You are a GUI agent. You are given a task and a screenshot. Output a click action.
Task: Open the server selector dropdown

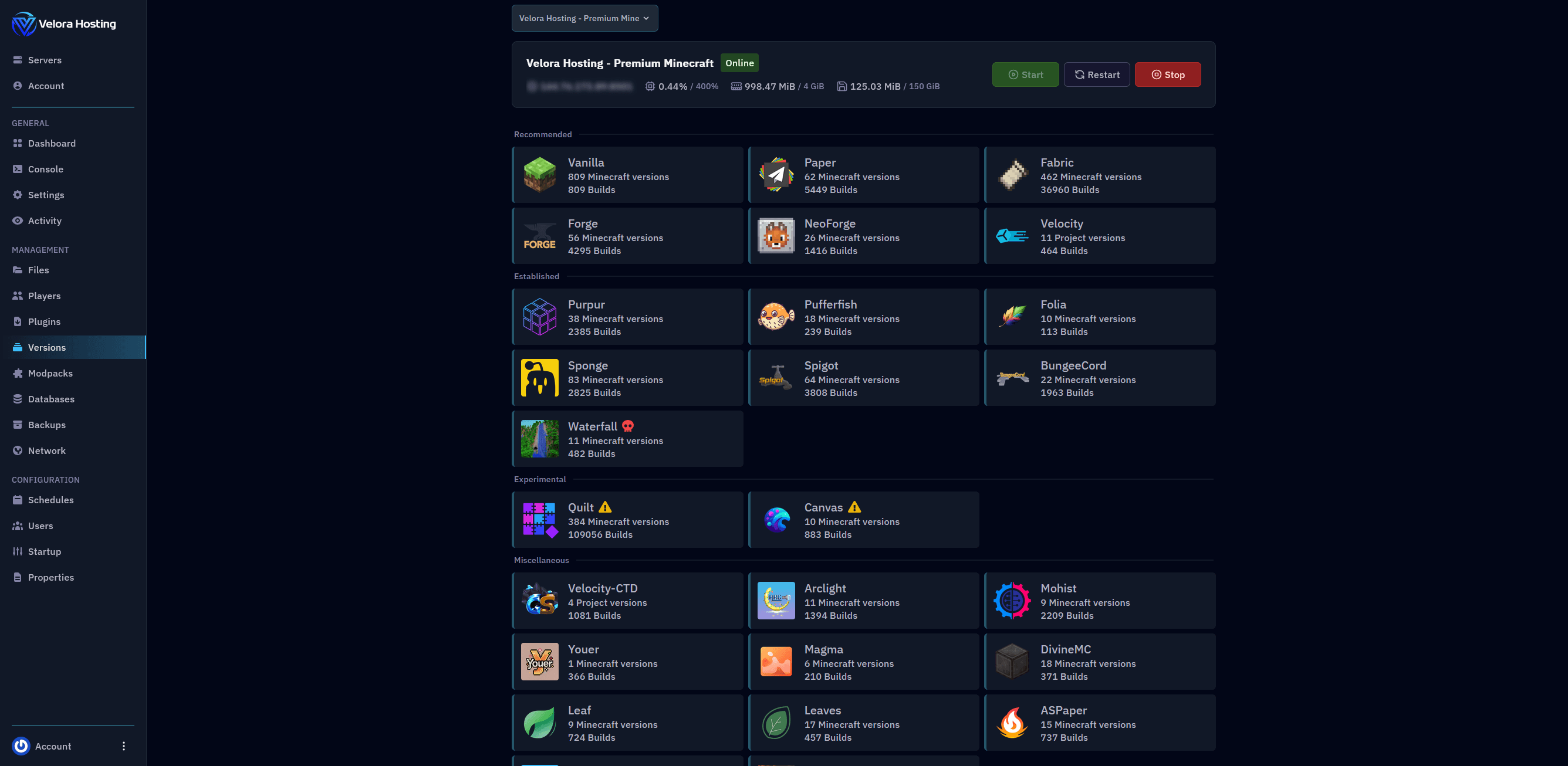[584, 18]
